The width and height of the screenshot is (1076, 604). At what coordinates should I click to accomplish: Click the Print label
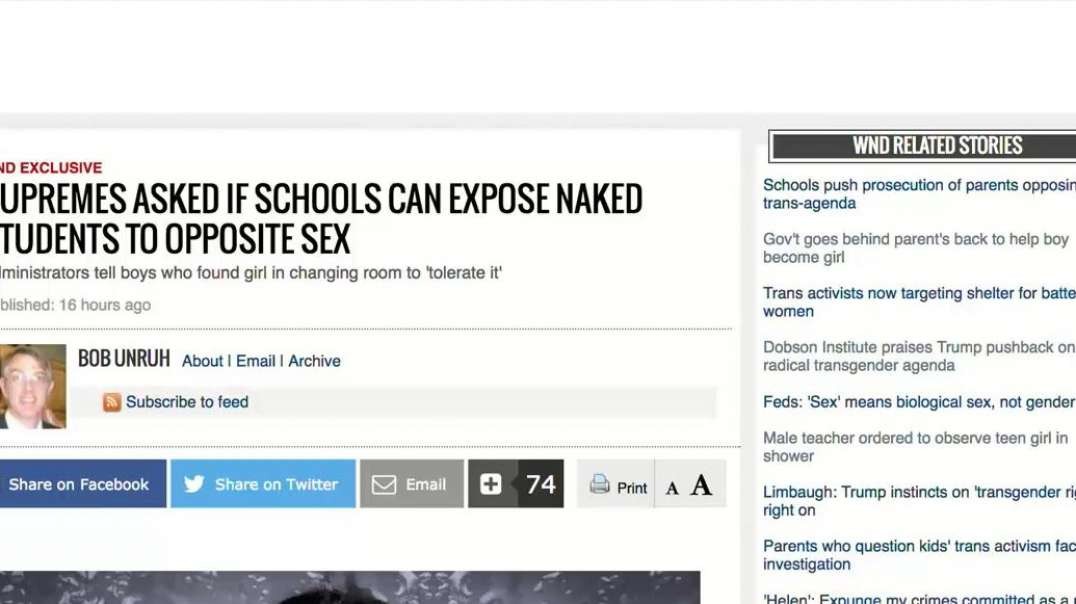631,488
